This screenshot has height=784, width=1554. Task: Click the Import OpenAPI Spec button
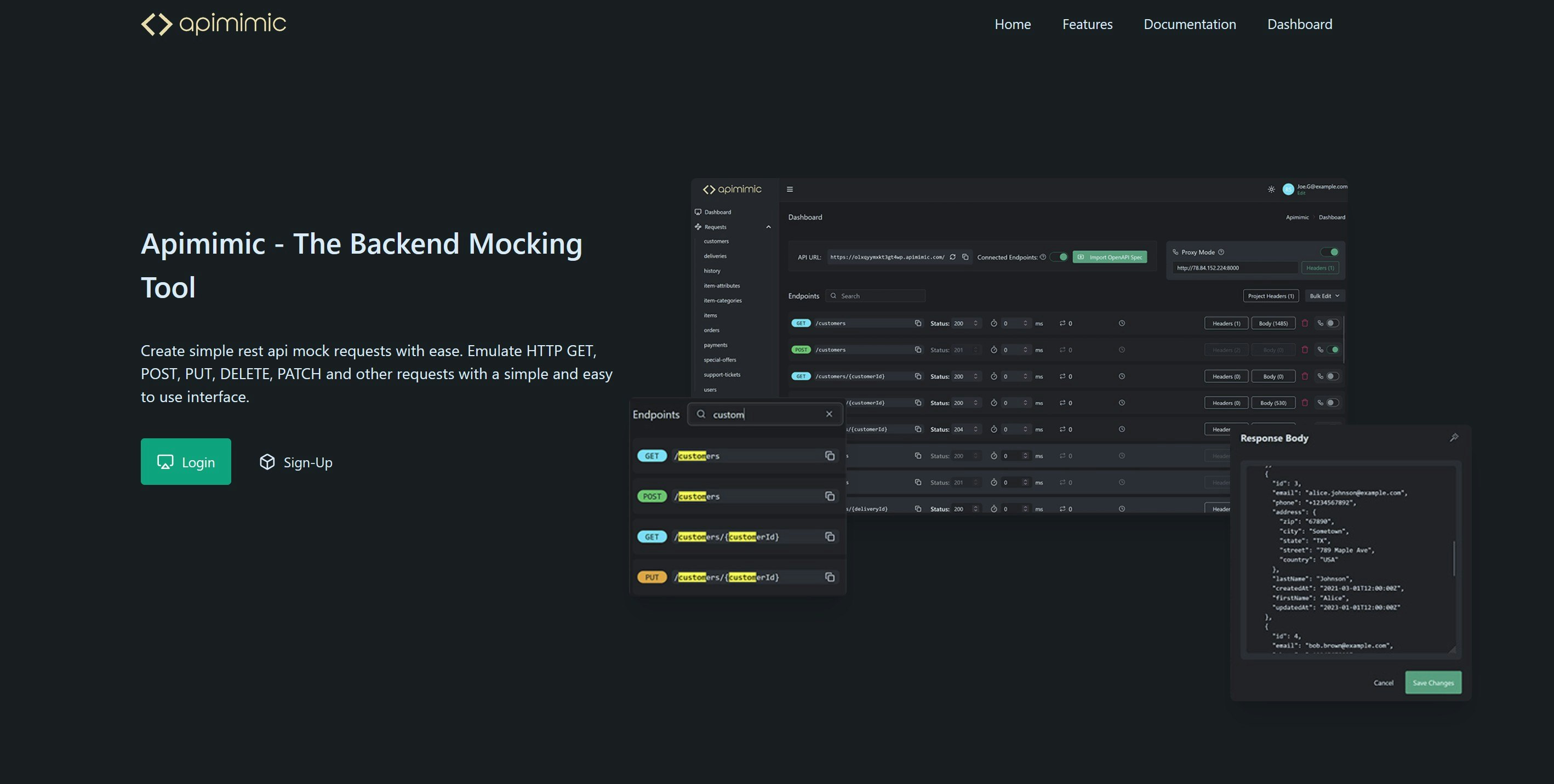click(x=1110, y=257)
